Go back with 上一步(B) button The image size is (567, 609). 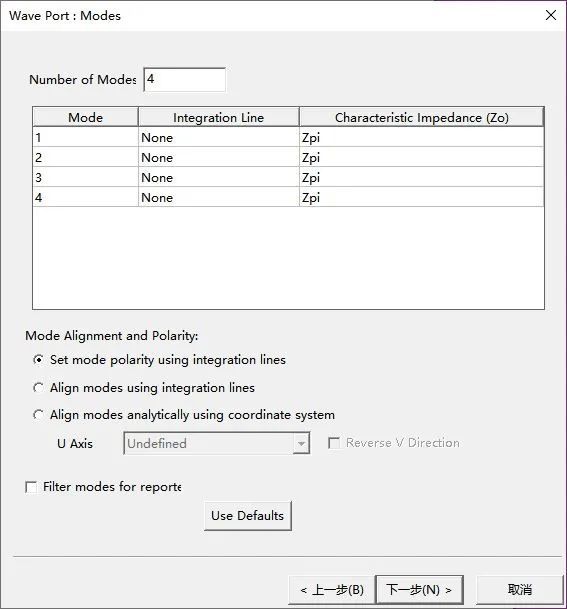tap(332, 590)
